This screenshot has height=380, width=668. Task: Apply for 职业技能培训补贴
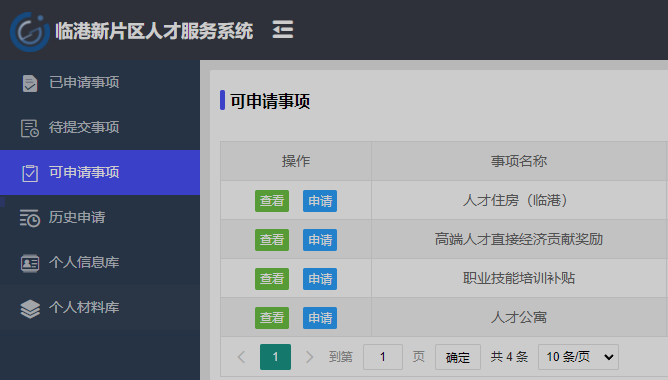[x=320, y=279]
